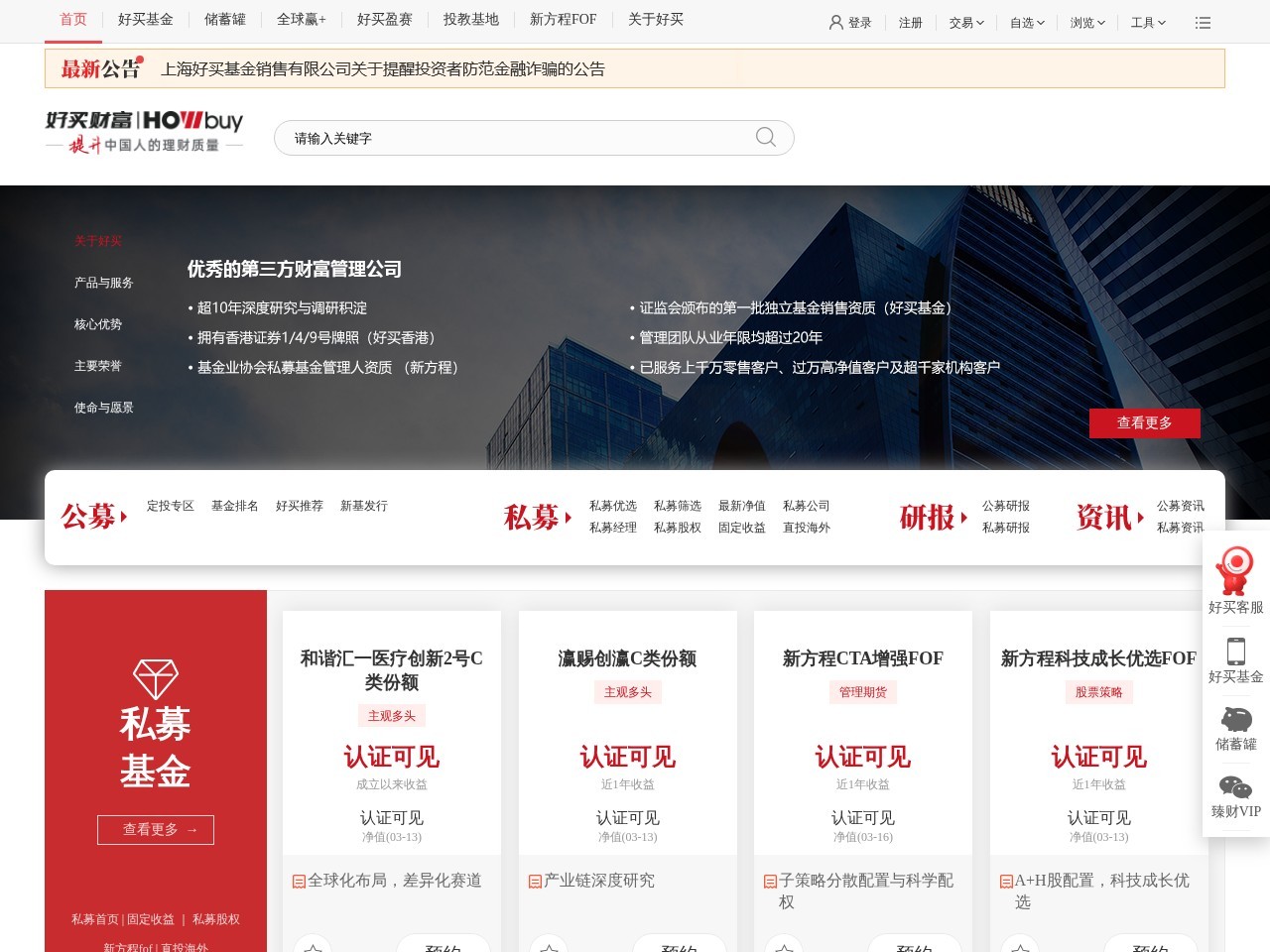The height and width of the screenshot is (952, 1270).
Task: Click 查看更多 on the banner
Action: pos(1144,423)
